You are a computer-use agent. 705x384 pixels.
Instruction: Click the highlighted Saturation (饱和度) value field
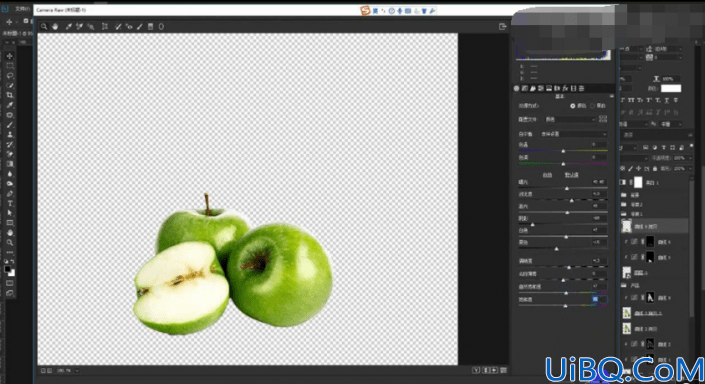pos(599,299)
